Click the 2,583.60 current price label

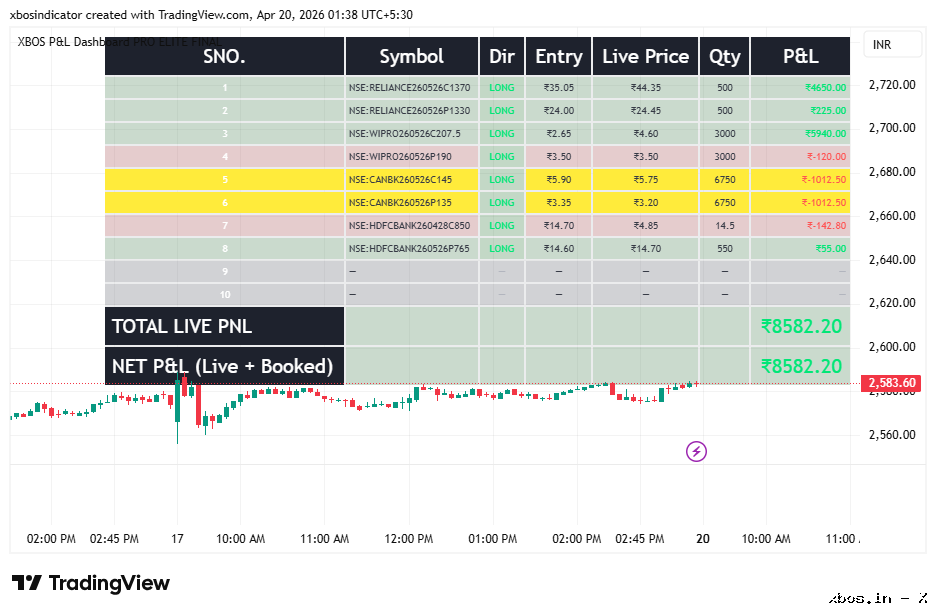(891, 383)
